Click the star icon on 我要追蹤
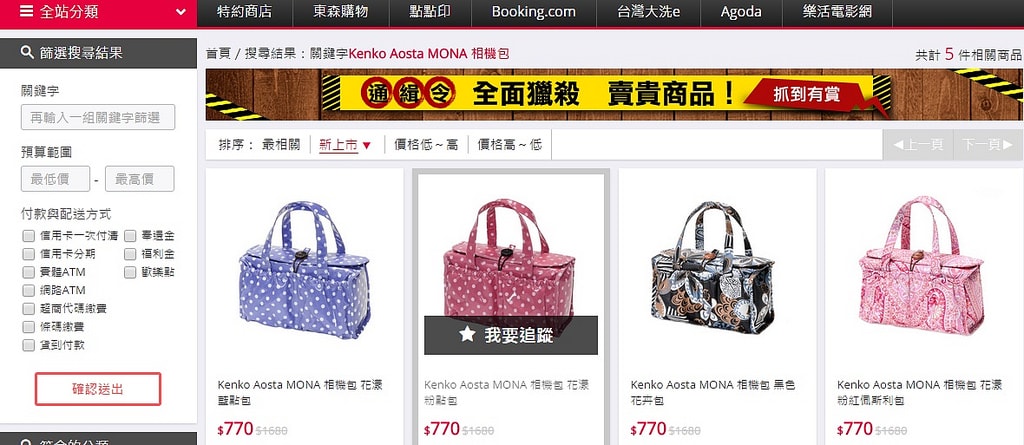This screenshot has width=1024, height=445. [x=467, y=335]
